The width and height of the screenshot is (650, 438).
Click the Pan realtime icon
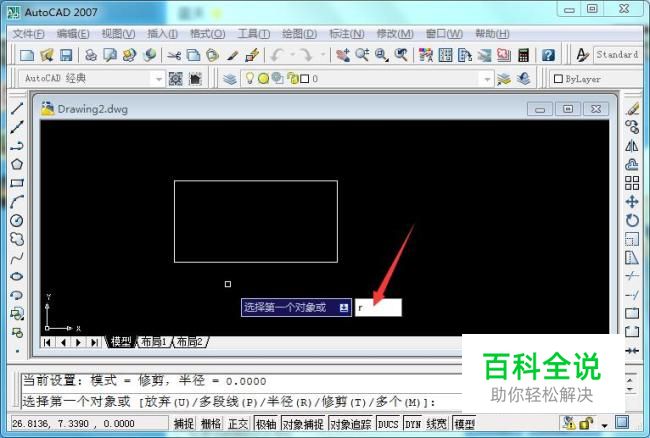click(x=343, y=55)
